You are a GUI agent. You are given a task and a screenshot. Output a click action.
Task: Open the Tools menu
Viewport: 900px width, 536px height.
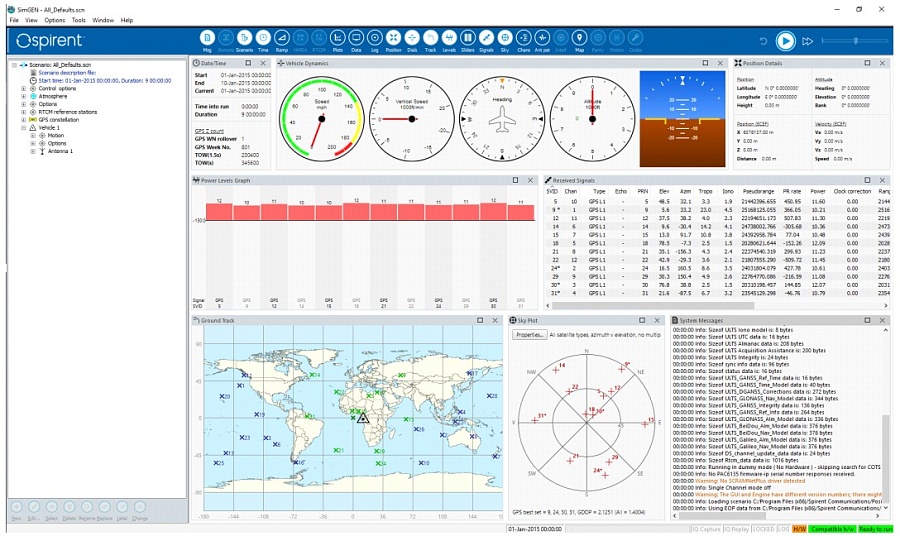(78, 20)
